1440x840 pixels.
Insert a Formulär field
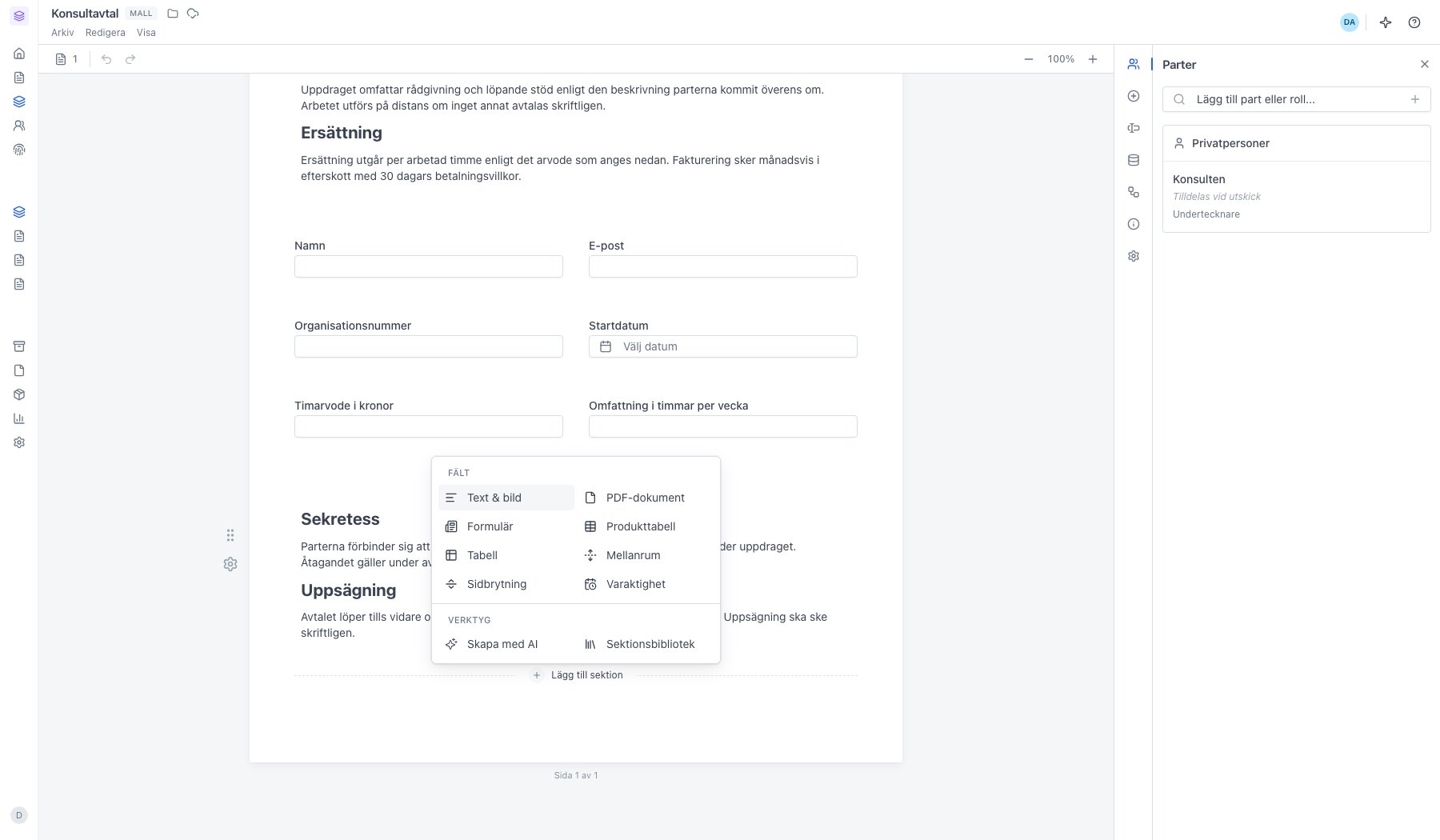506,526
